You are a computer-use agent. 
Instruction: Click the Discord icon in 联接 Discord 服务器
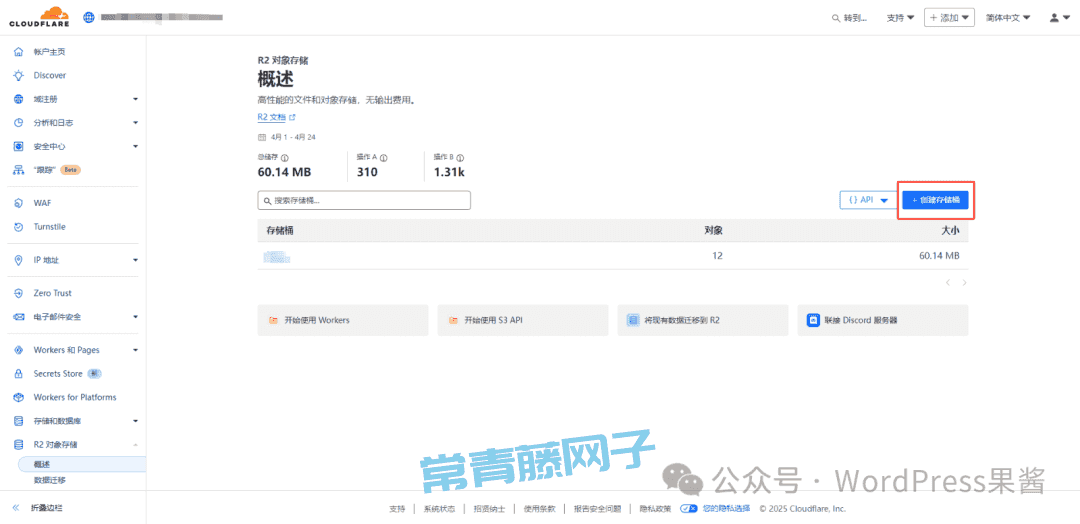pyautogui.click(x=813, y=320)
